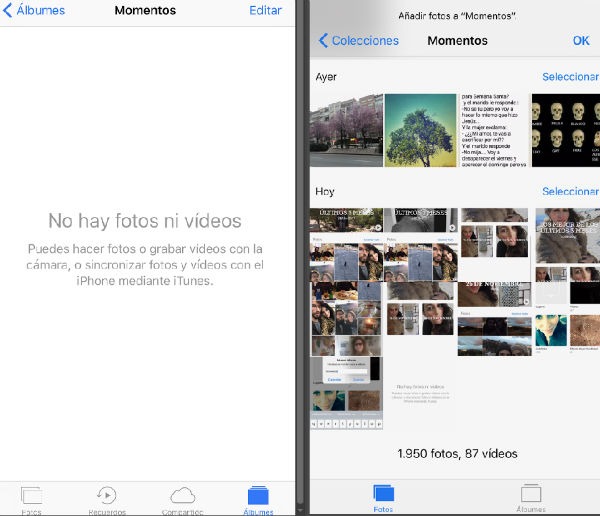This screenshot has height=516, width=600.
Task: Tap Seleccionar for the Ayer section
Action: [571, 77]
